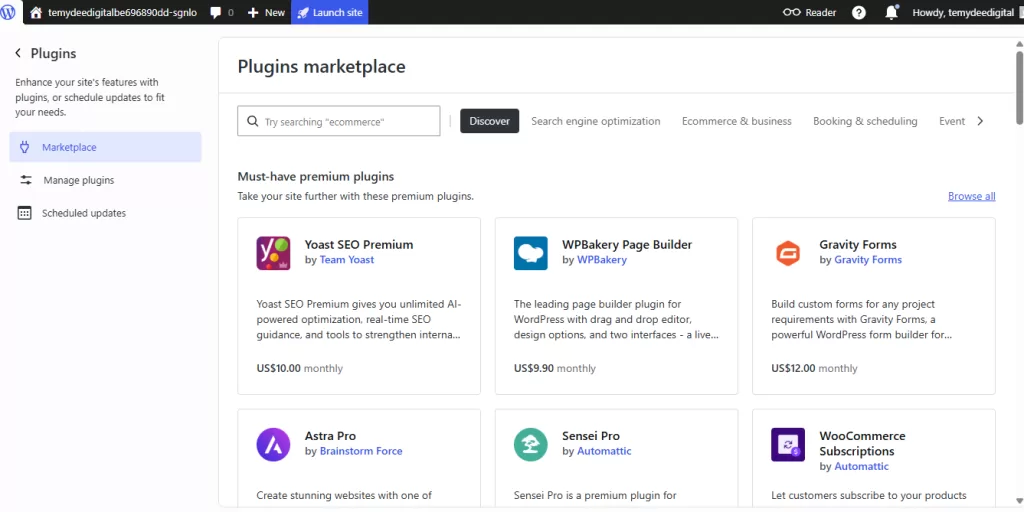Click Browse all link

(972, 196)
